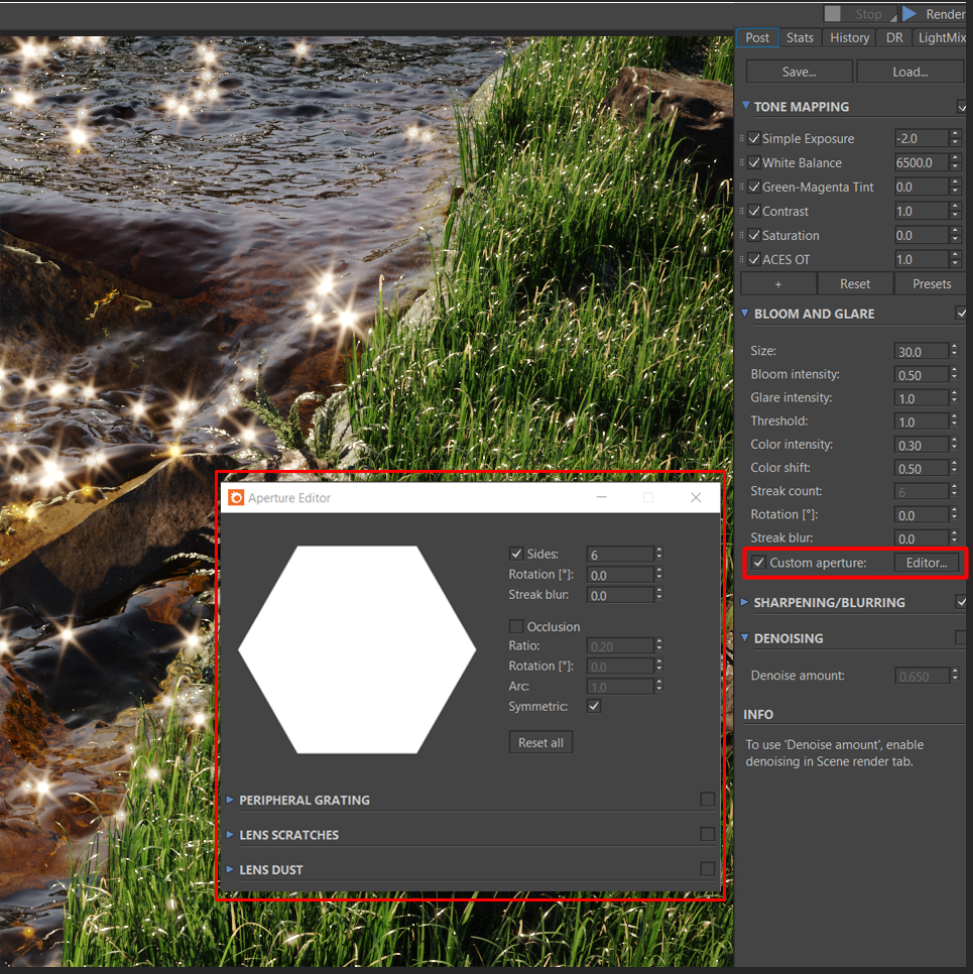Expand the Peripheral Grating section
Image resolution: width=973 pixels, height=974 pixels.
tap(230, 800)
